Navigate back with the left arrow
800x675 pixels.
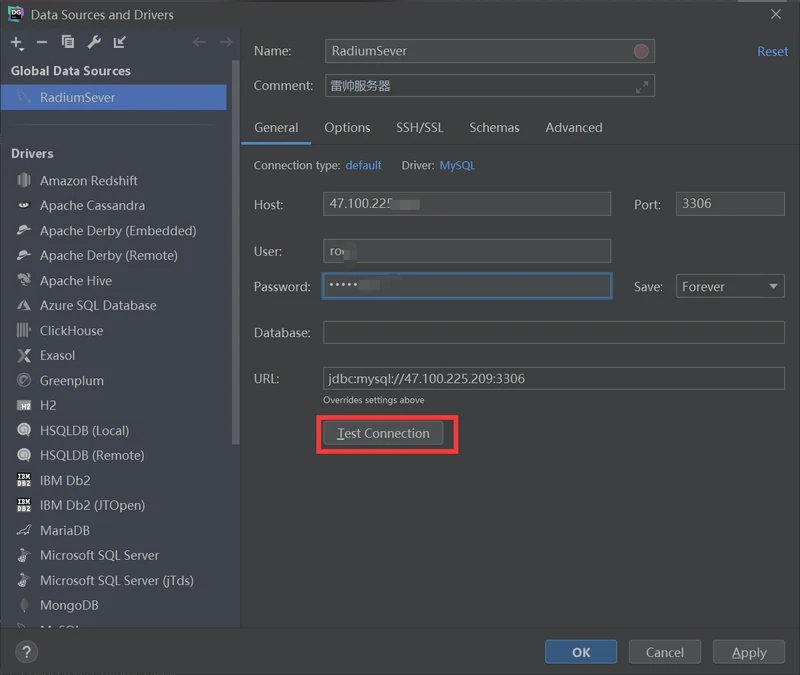pos(199,42)
